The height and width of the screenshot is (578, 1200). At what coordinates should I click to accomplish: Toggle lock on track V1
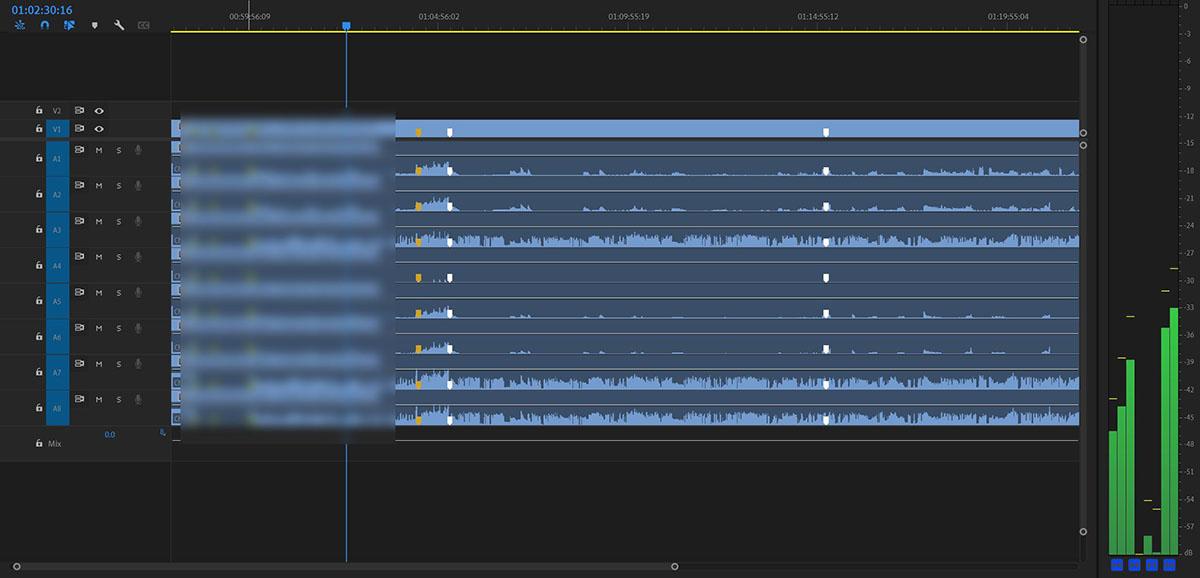(x=39, y=129)
